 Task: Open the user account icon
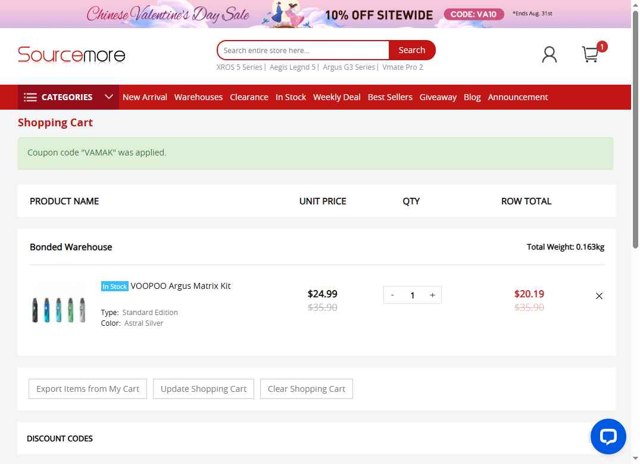coord(549,54)
